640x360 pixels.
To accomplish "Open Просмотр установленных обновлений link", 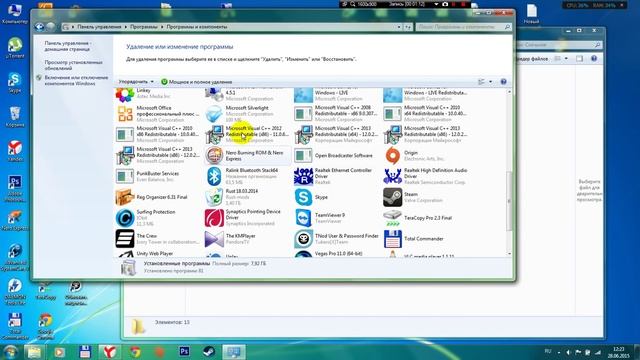I will (73, 65).
